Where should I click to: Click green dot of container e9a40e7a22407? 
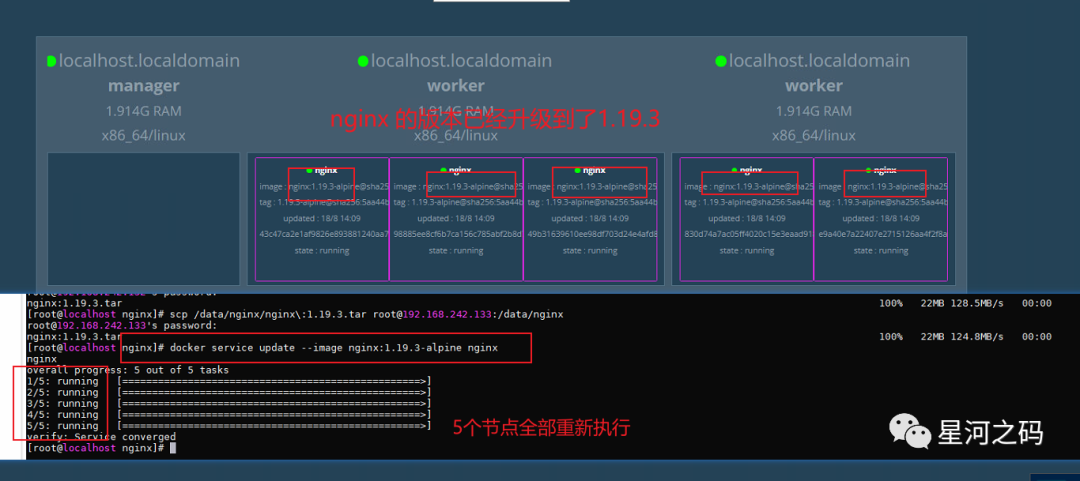coord(869,170)
